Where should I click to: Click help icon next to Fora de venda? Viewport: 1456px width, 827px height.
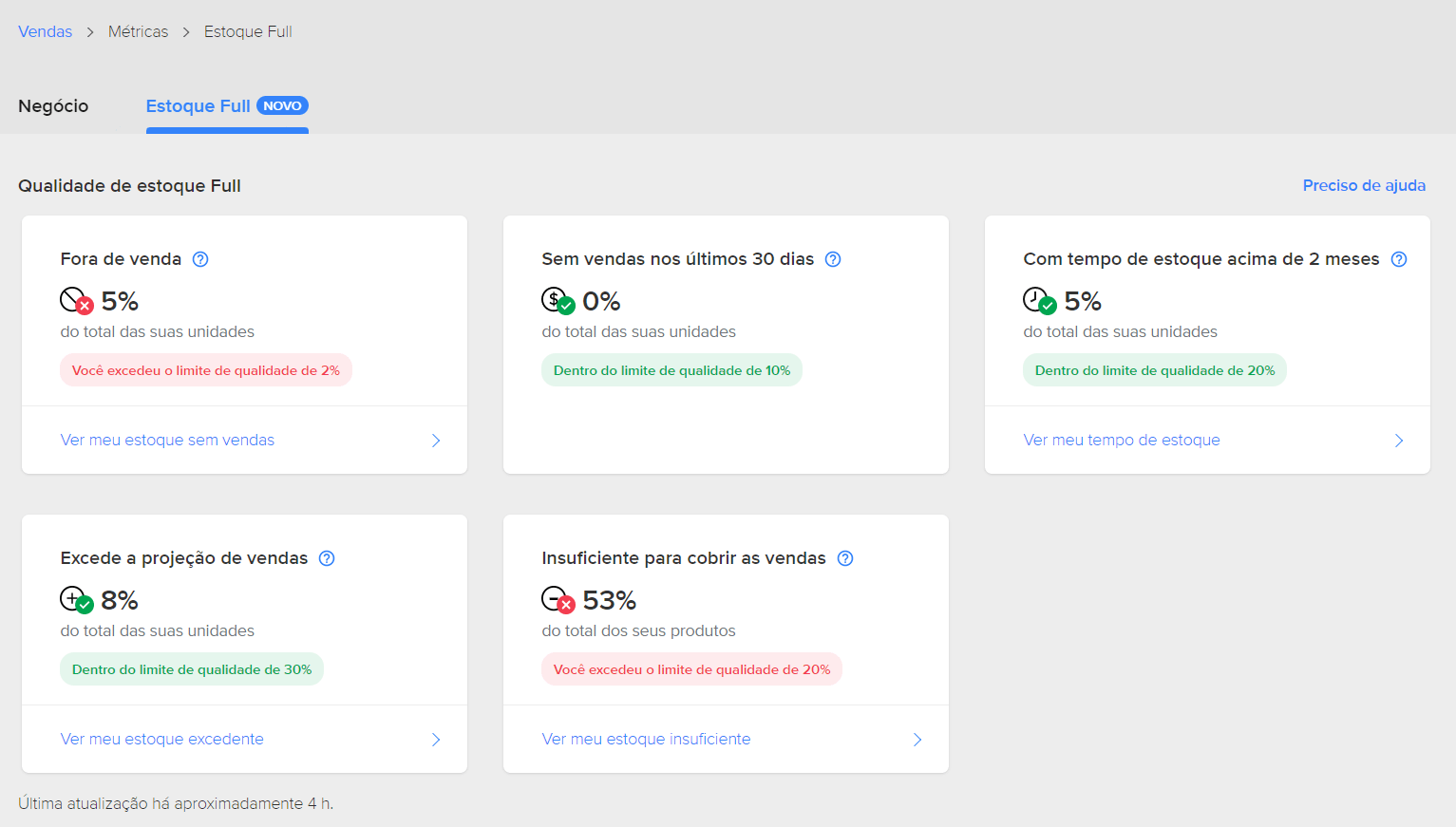pyautogui.click(x=200, y=259)
